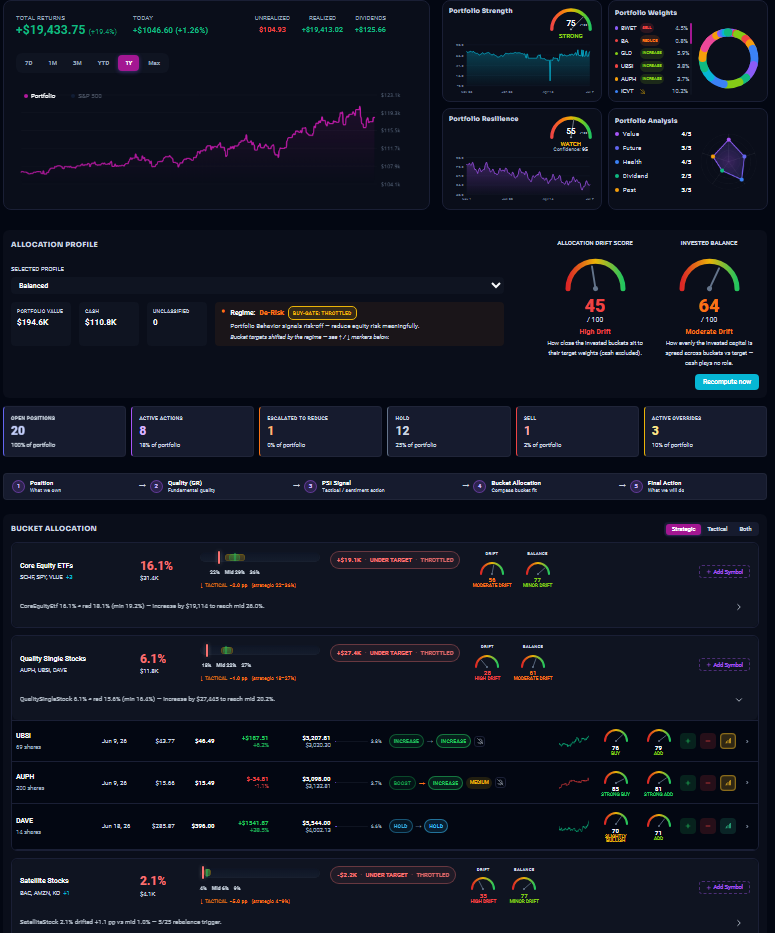Click the AUPH STRONG BUY gauge

tap(615, 783)
